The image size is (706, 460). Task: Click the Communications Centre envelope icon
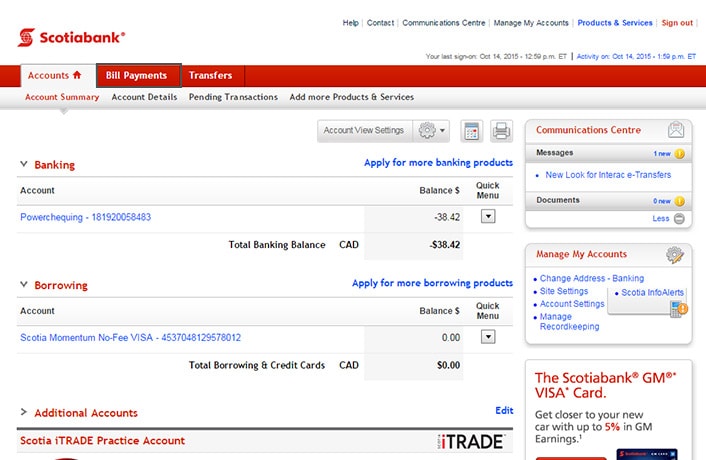click(677, 130)
